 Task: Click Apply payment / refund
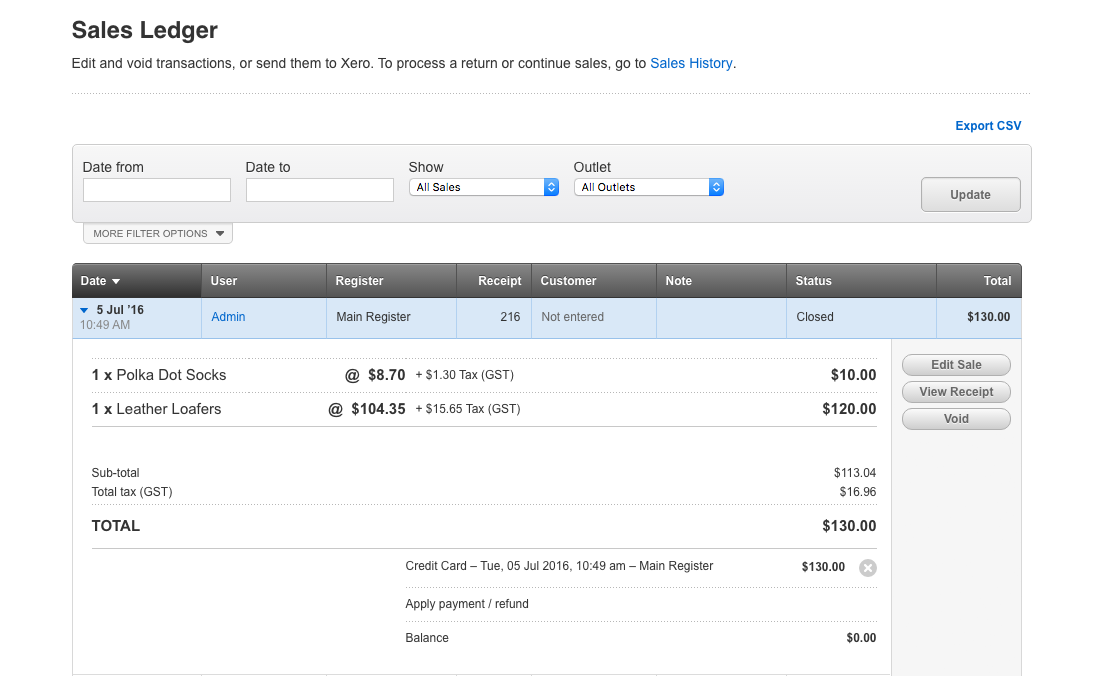coord(467,604)
